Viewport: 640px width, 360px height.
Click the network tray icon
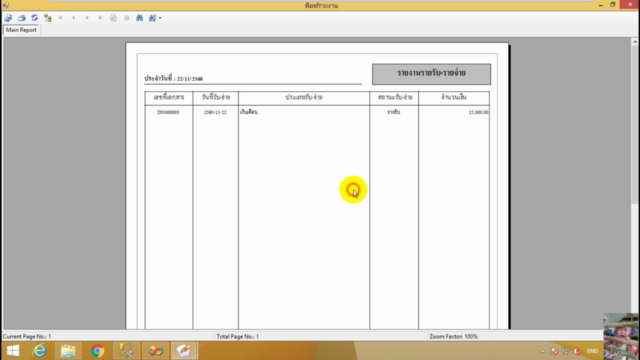tap(565, 351)
